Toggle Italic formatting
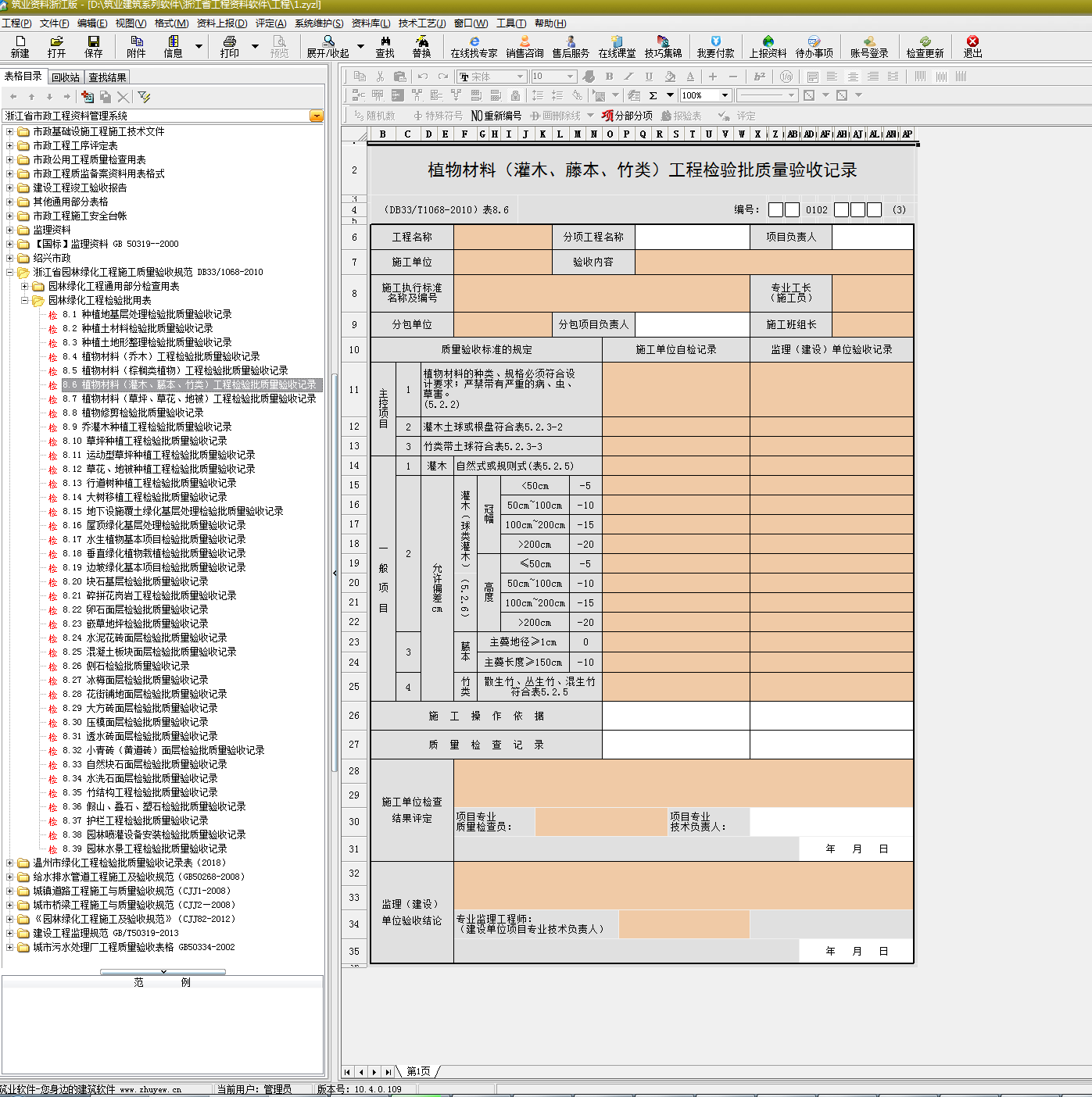Viewport: 1092px width, 1097px height. pyautogui.click(x=628, y=77)
